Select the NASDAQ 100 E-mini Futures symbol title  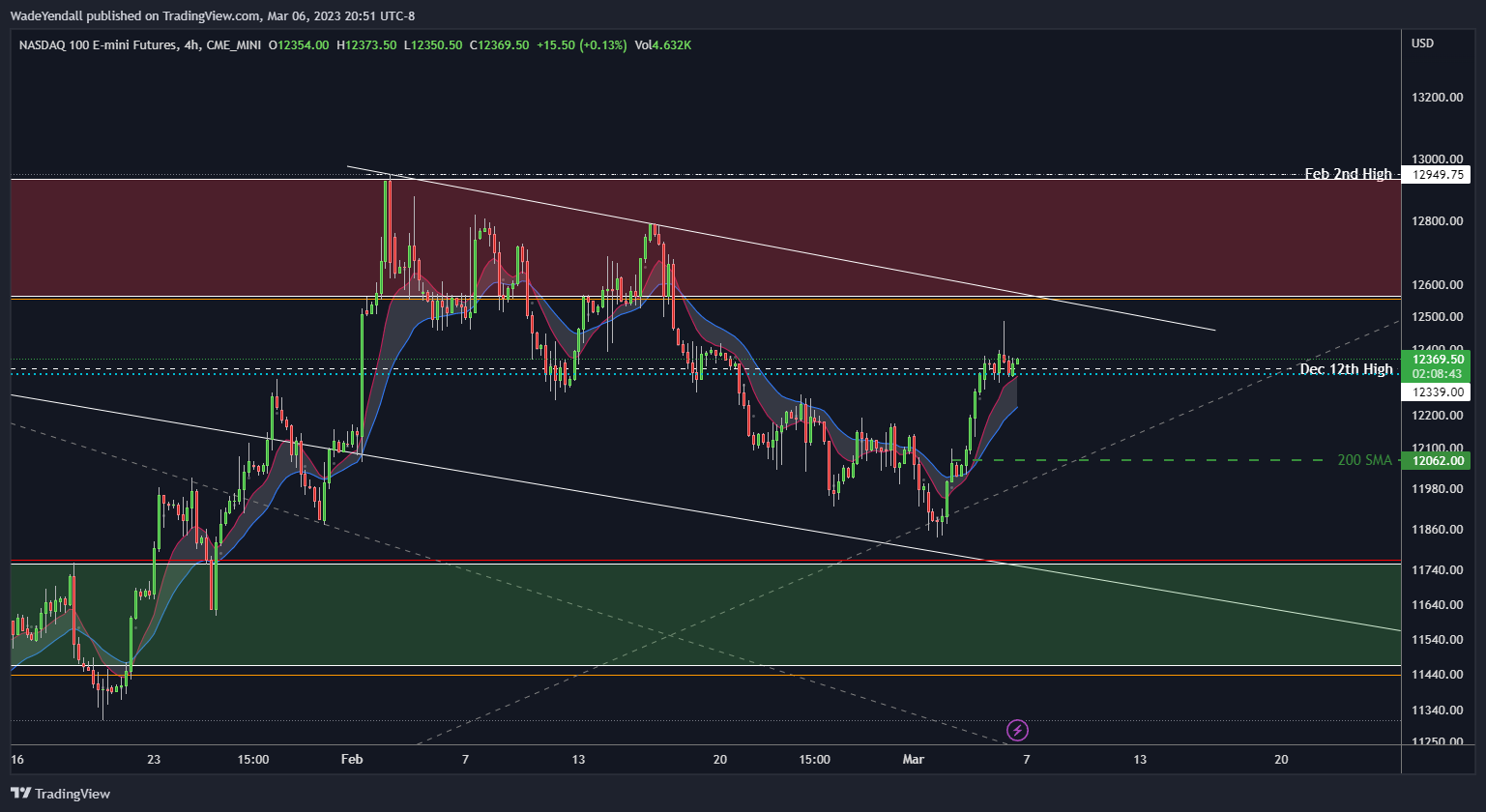click(x=98, y=45)
